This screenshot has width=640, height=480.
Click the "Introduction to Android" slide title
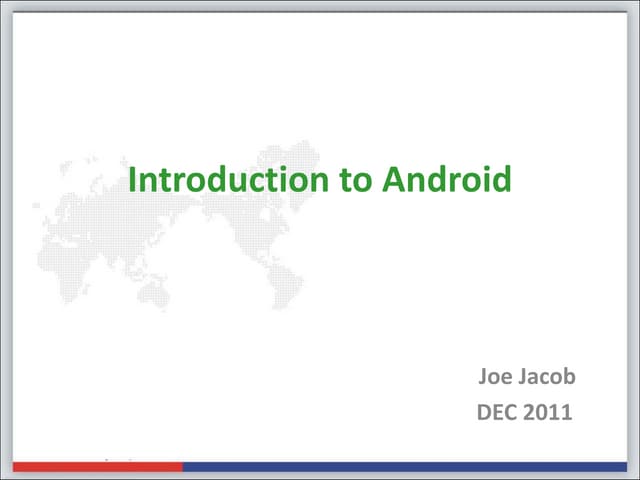pyautogui.click(x=320, y=180)
